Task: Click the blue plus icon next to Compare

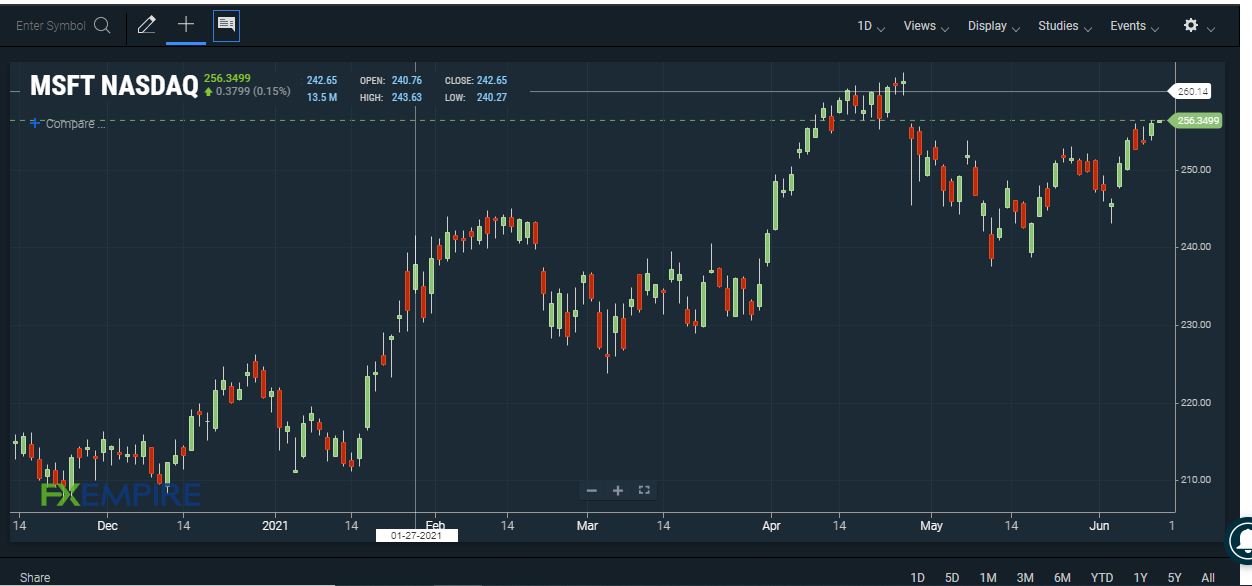Action: tap(35, 123)
